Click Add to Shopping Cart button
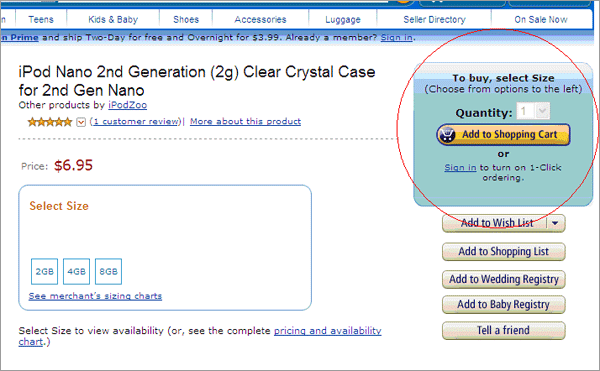The width and height of the screenshot is (600, 371). (x=503, y=135)
